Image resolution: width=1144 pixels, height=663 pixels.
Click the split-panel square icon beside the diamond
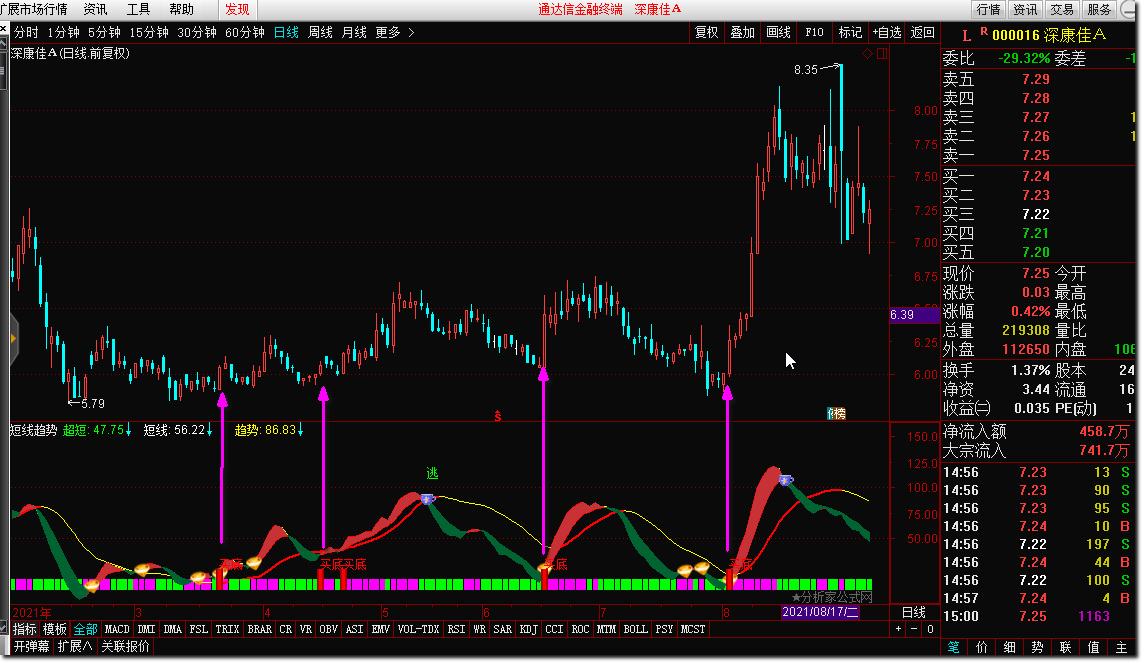click(882, 53)
